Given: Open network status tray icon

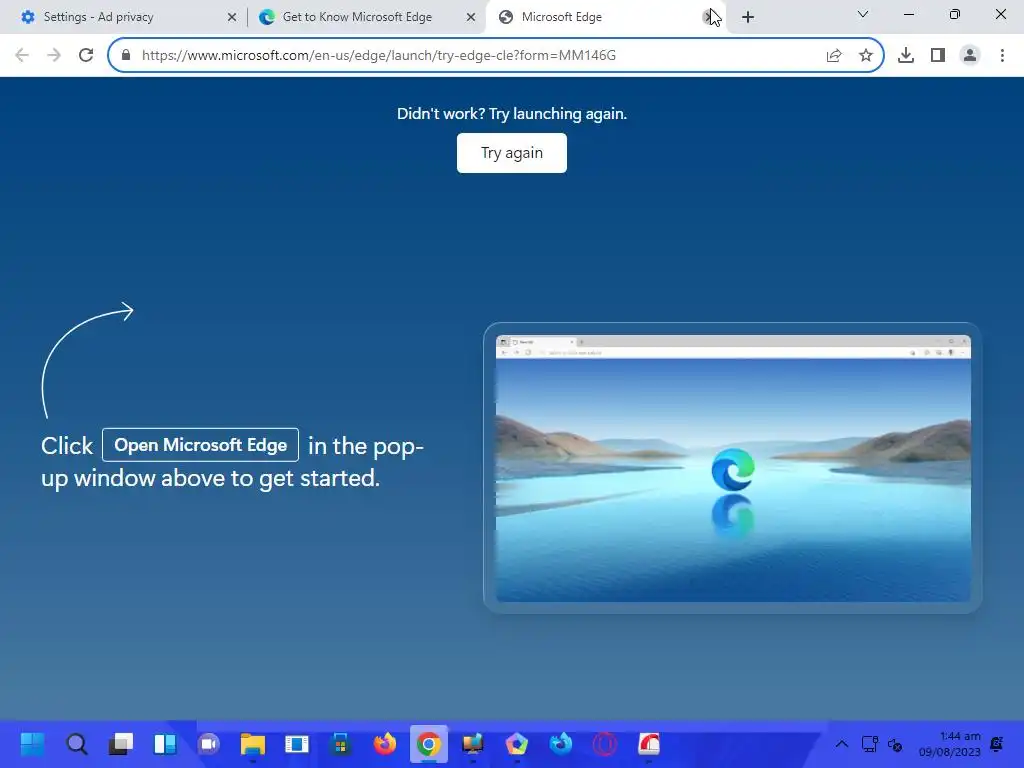Looking at the screenshot, I should (869, 744).
